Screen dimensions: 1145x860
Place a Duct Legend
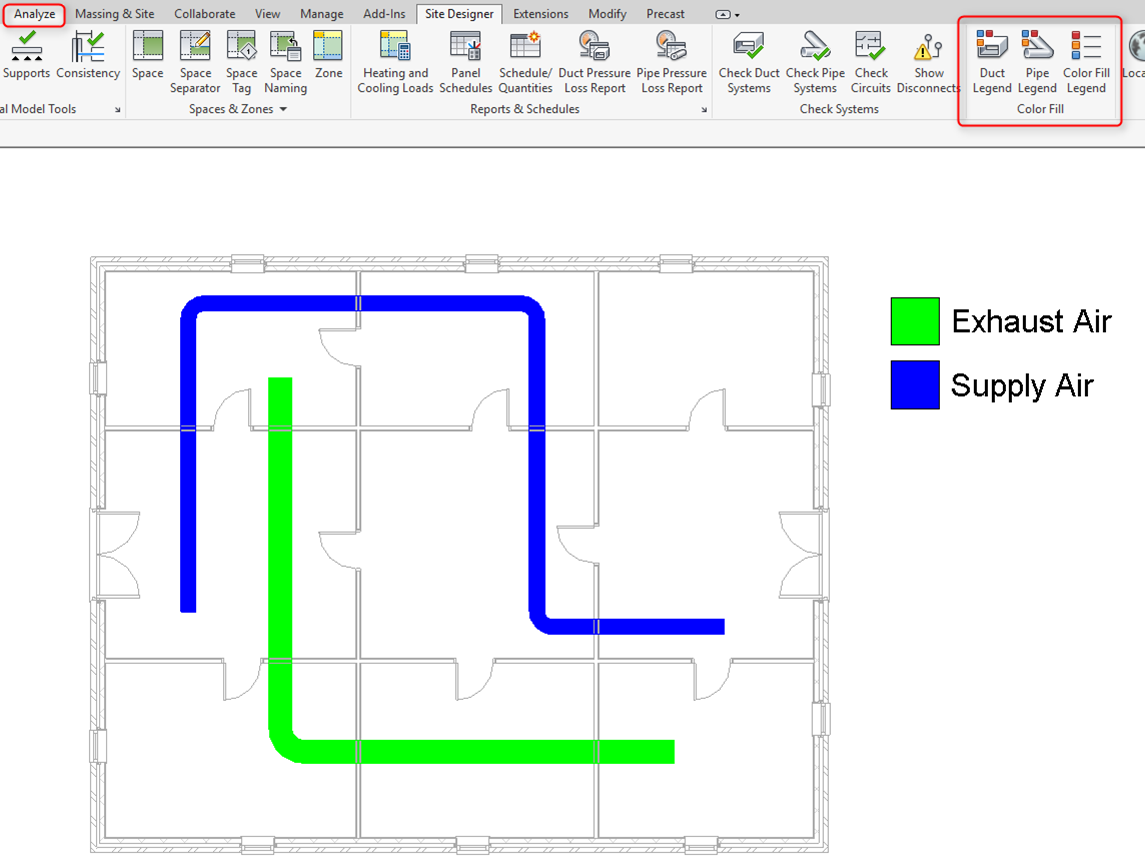click(991, 60)
